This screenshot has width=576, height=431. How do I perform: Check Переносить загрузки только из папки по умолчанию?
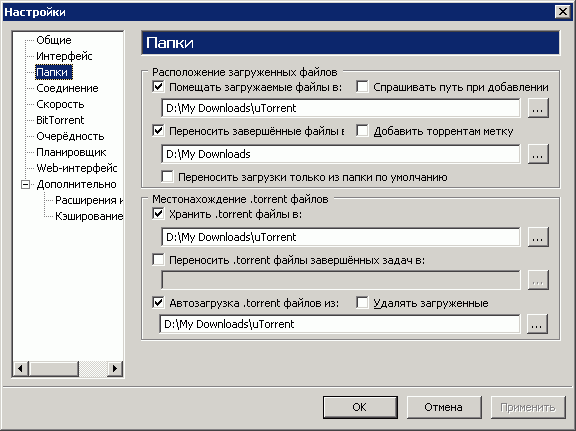coord(168,177)
